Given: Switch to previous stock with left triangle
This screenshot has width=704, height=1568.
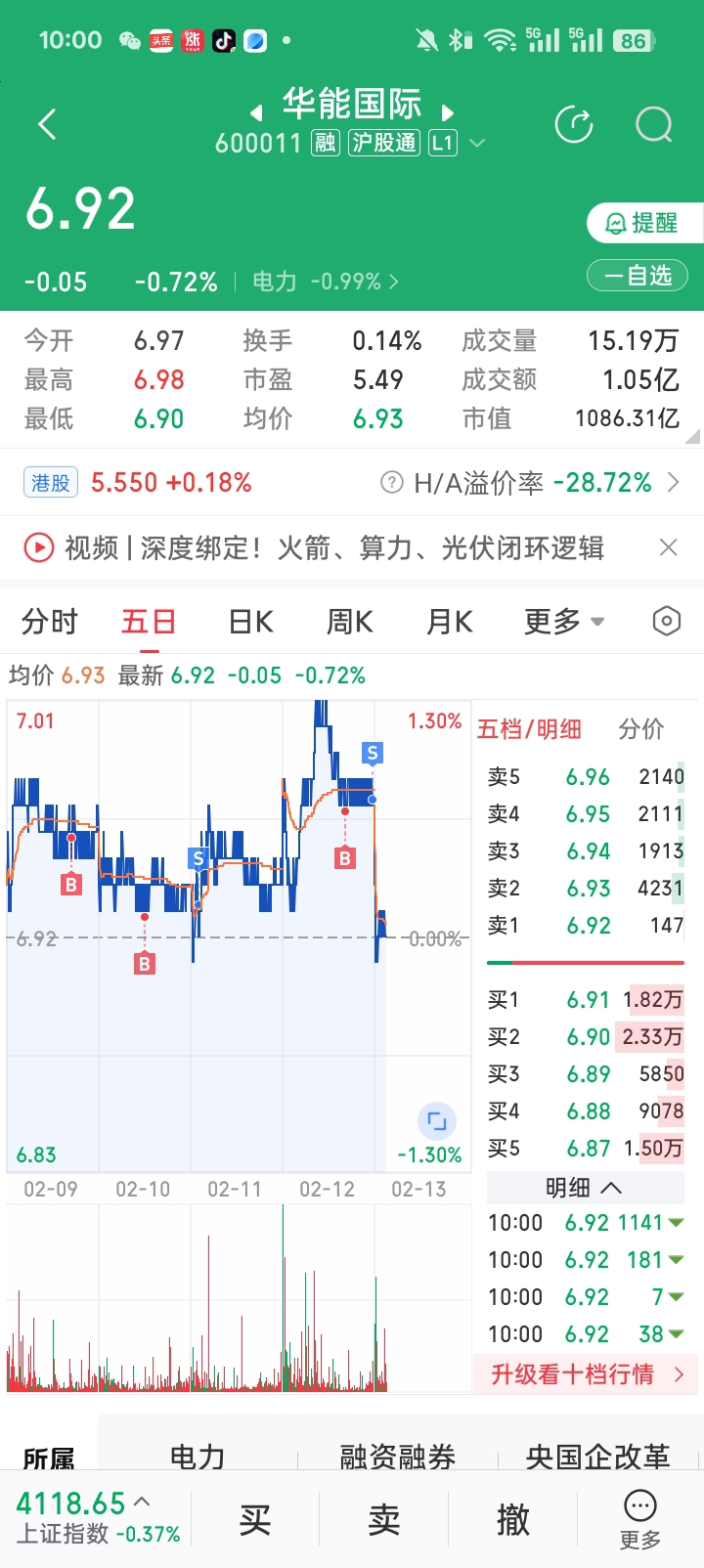Looking at the screenshot, I should click(256, 111).
